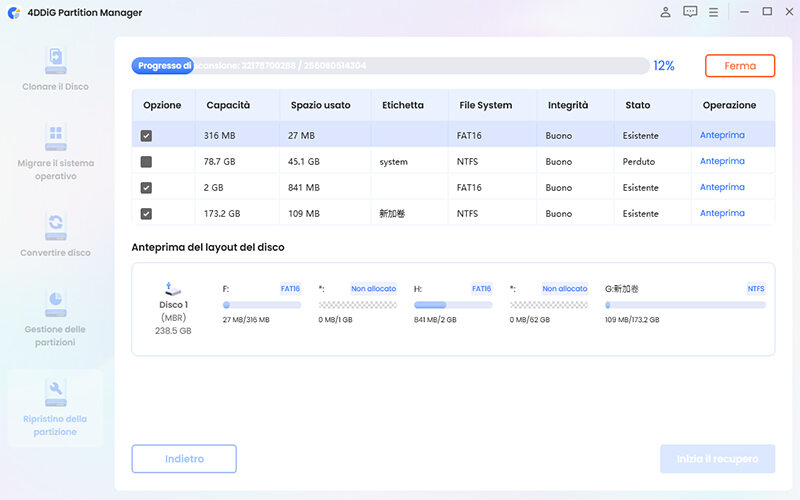Click the Indietro button

184,459
